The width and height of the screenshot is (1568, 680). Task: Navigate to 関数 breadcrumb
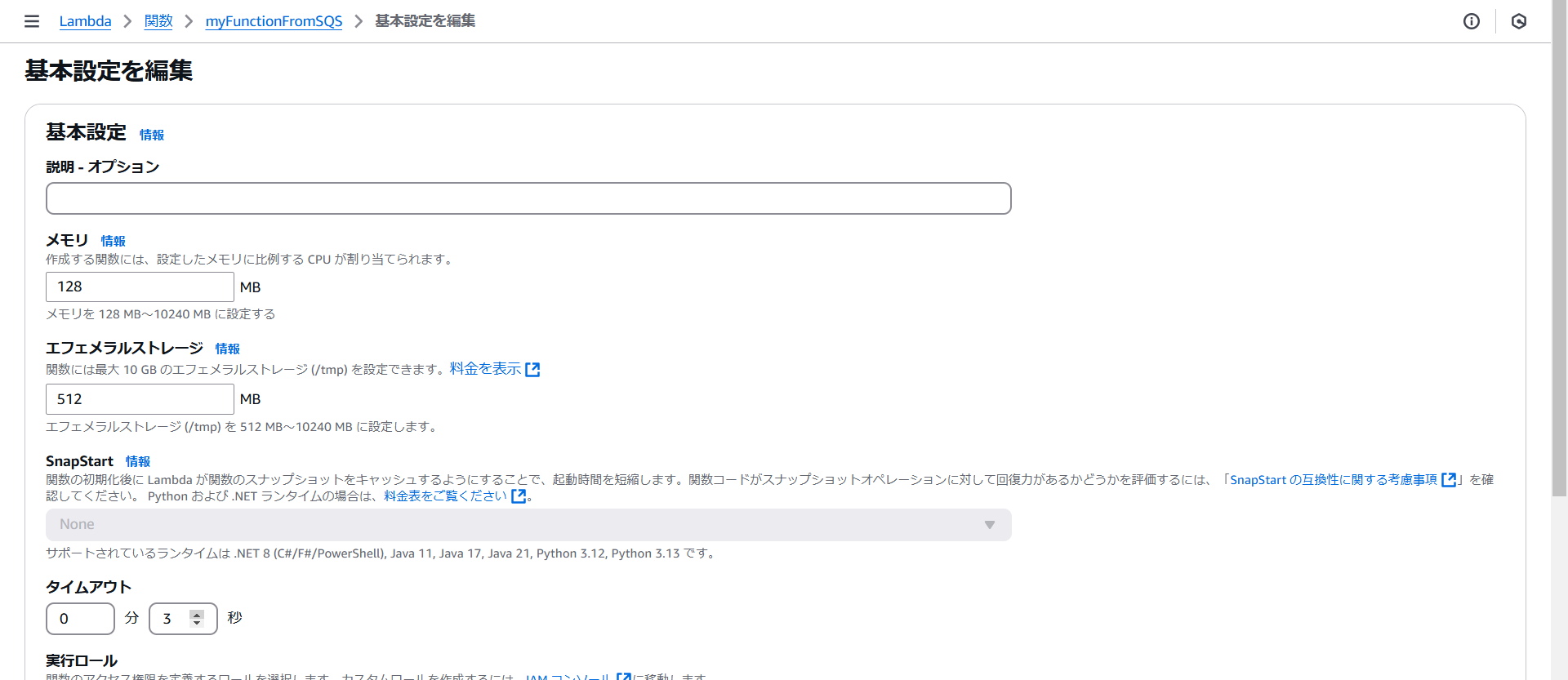coord(158,21)
